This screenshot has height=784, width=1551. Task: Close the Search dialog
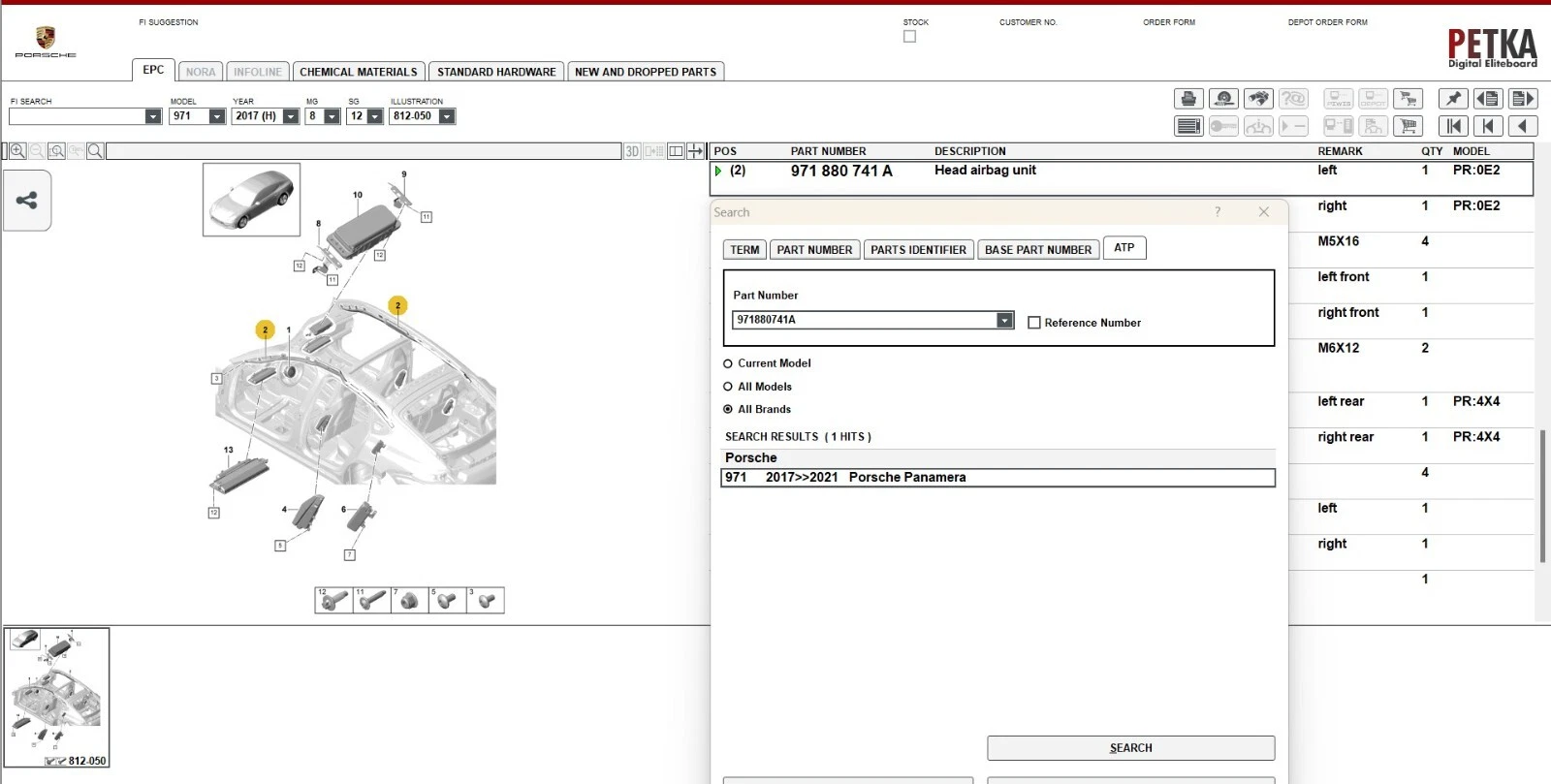[1263, 212]
